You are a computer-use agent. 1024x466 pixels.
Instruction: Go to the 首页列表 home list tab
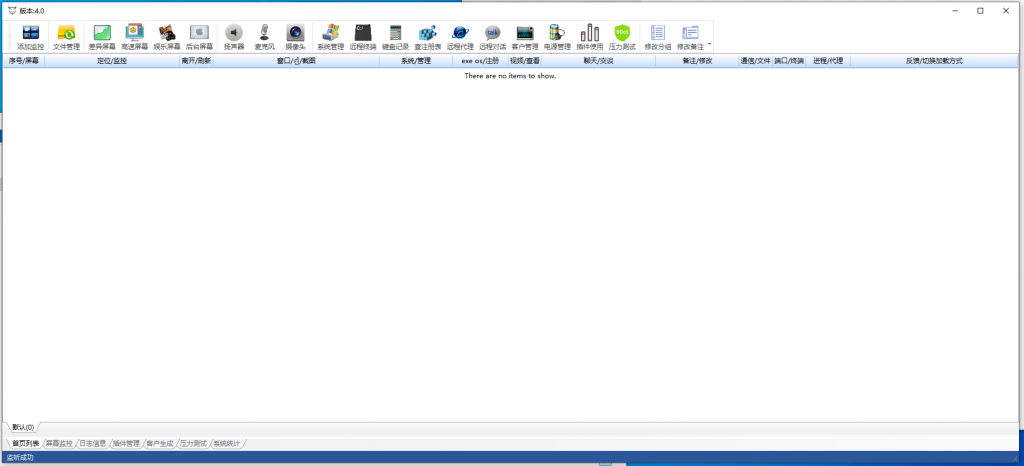point(25,443)
